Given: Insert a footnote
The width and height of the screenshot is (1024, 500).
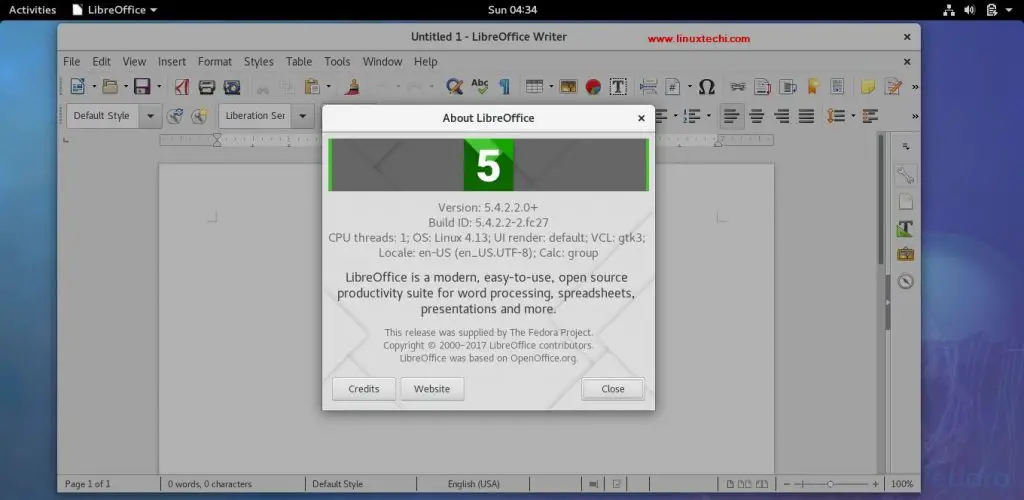Looking at the screenshot, I should (763, 86).
